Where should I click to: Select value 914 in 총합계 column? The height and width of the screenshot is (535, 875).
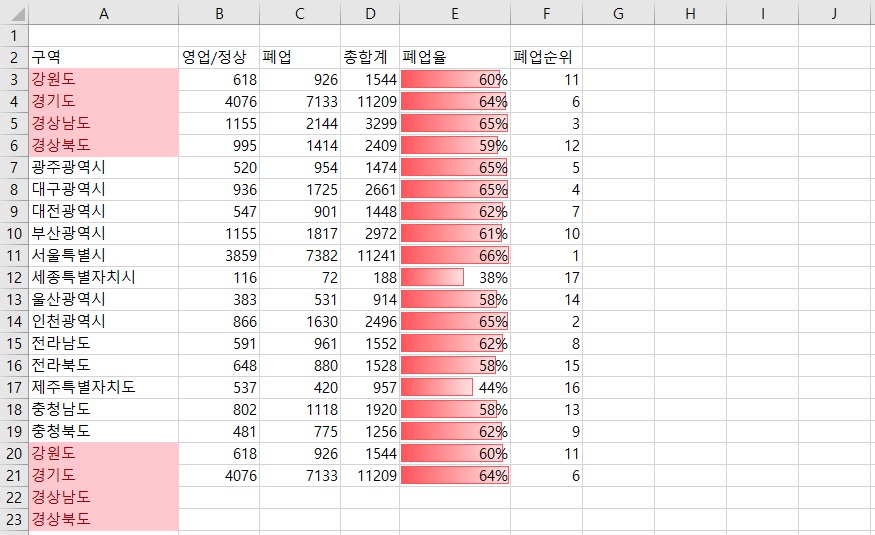tap(370, 300)
